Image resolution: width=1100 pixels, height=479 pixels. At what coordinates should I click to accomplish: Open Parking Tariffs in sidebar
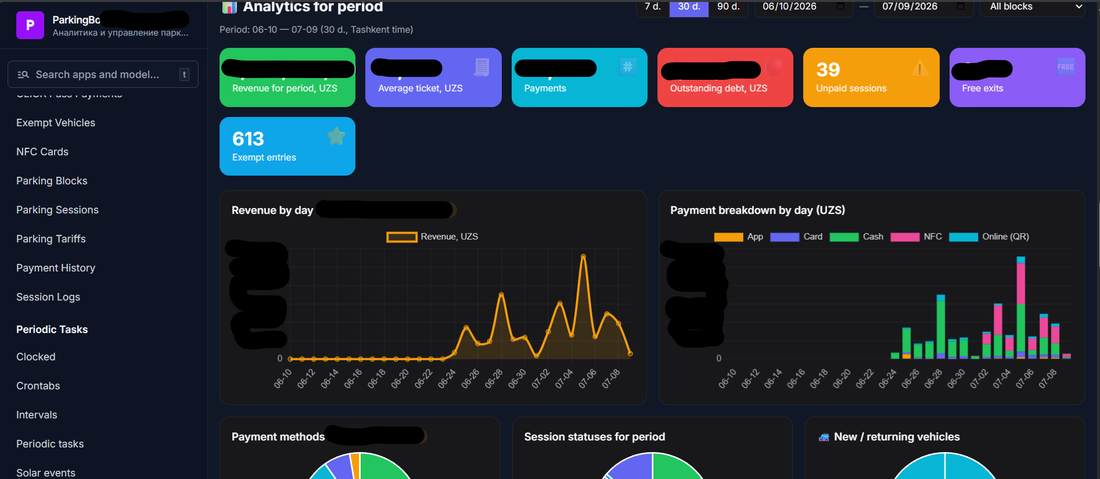pos(51,239)
